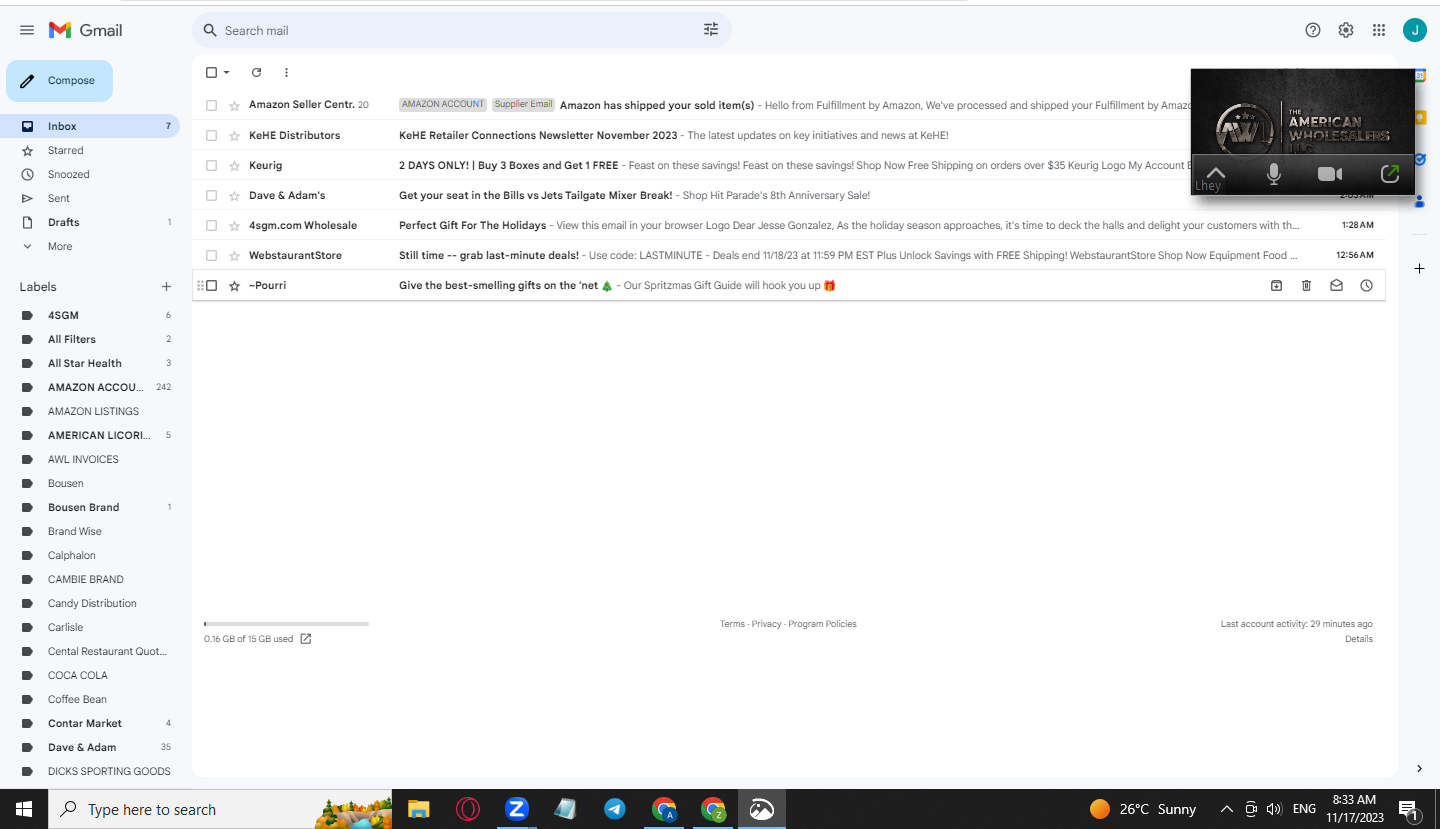Viewport: 1440px width, 829px height.
Task: Open the Dave & Adam label
Action: click(90, 747)
